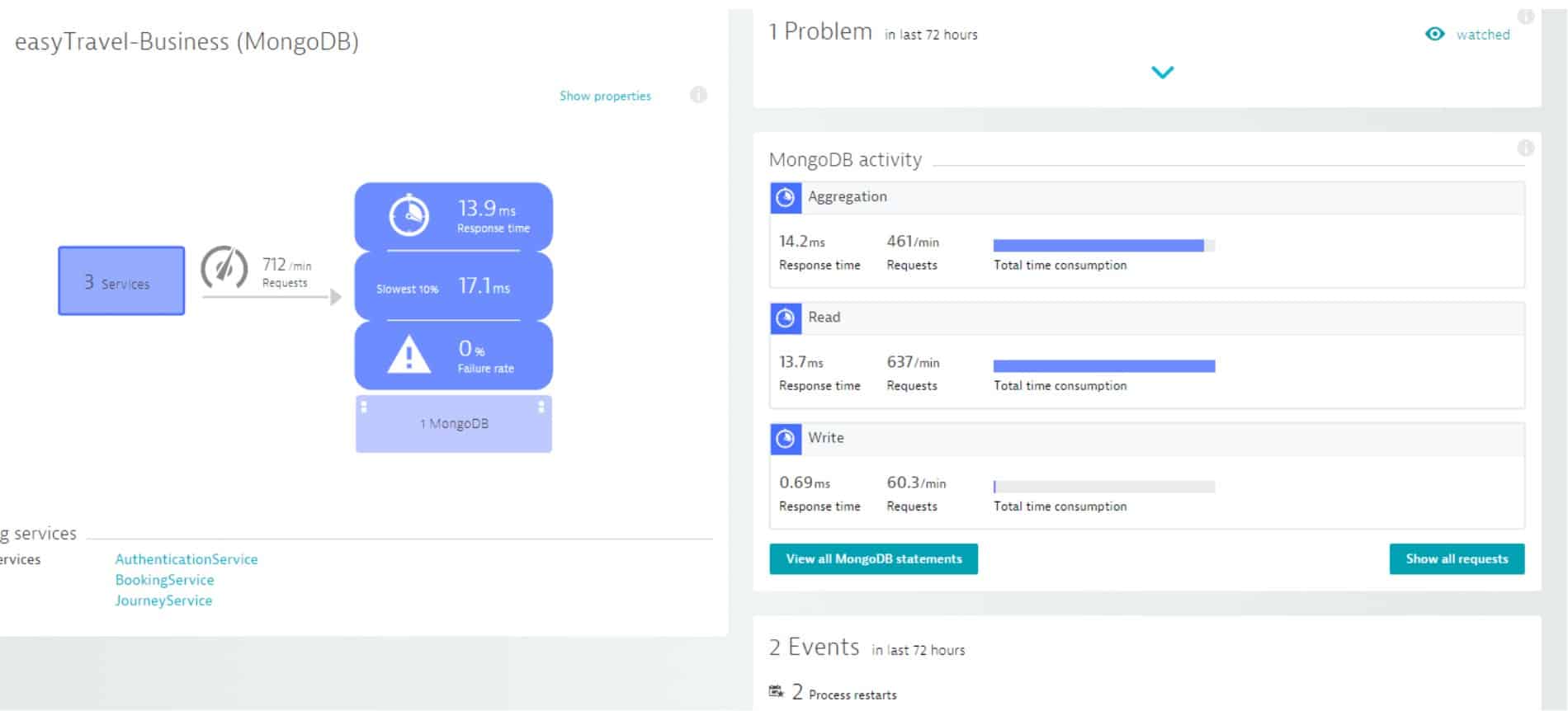This screenshot has height=711, width=1568.
Task: Click the failure rate warning triangle icon
Action: (409, 355)
